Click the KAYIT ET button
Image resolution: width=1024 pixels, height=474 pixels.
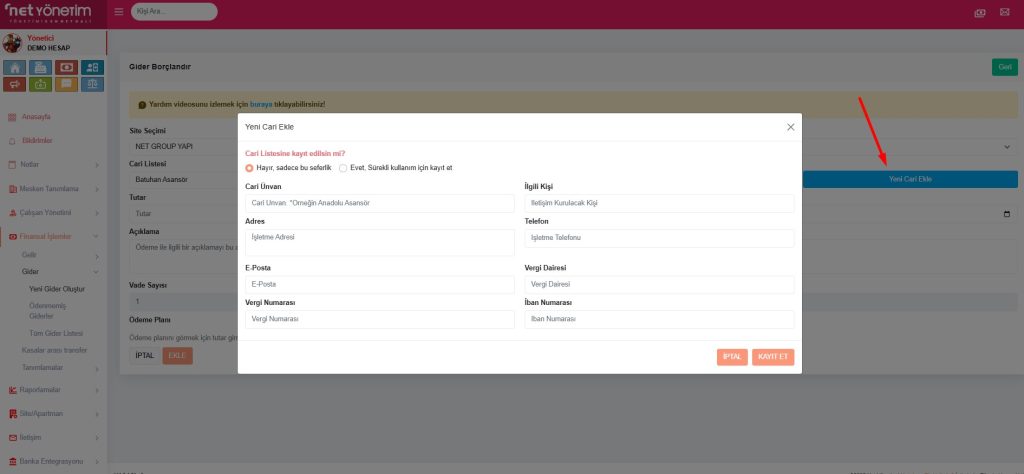pyautogui.click(x=773, y=357)
